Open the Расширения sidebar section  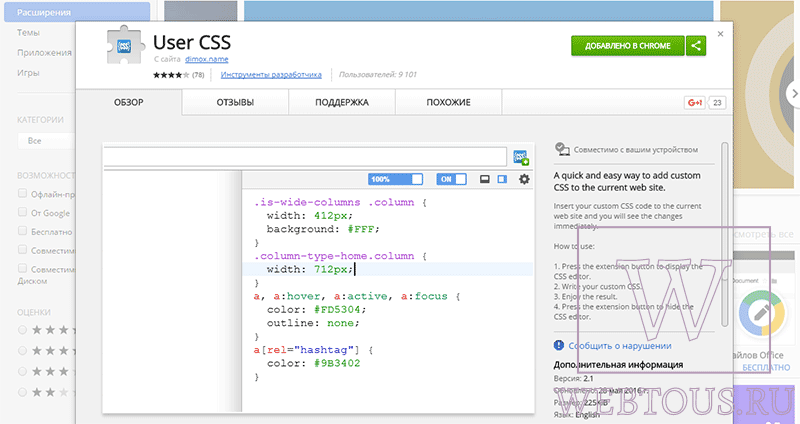pyautogui.click(x=77, y=12)
